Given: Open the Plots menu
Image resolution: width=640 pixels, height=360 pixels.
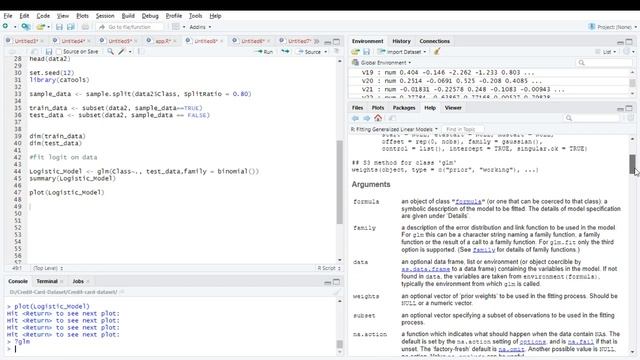Looking at the screenshot, I should click(x=82, y=16).
